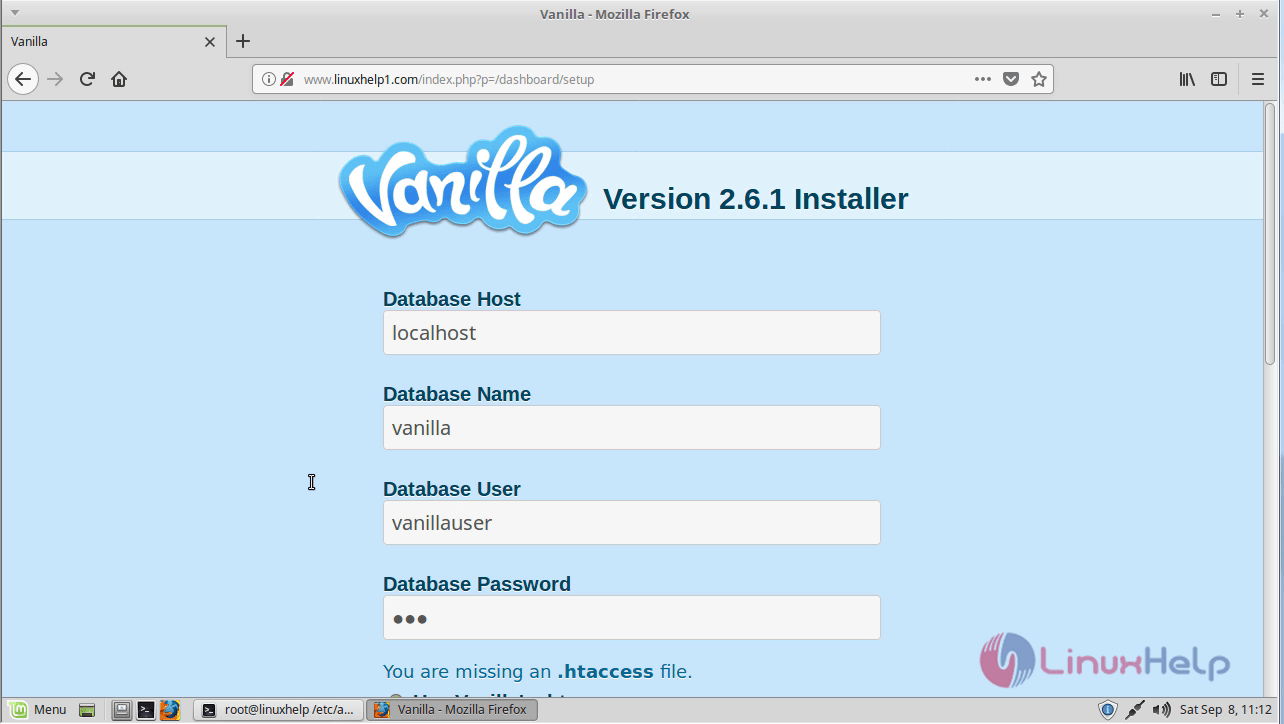Go to the Firefox home page
Viewport: 1284px width, 724px height.
119,79
